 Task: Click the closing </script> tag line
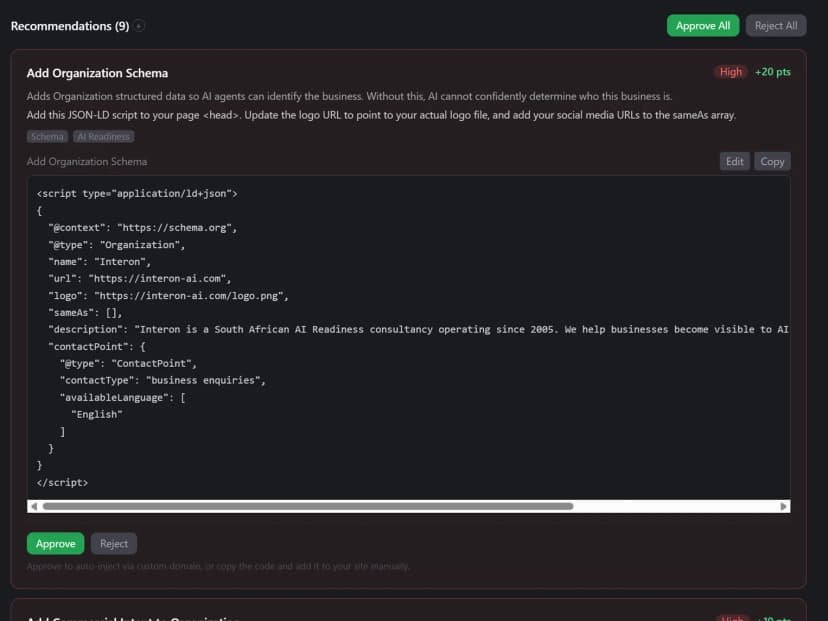(x=62, y=482)
